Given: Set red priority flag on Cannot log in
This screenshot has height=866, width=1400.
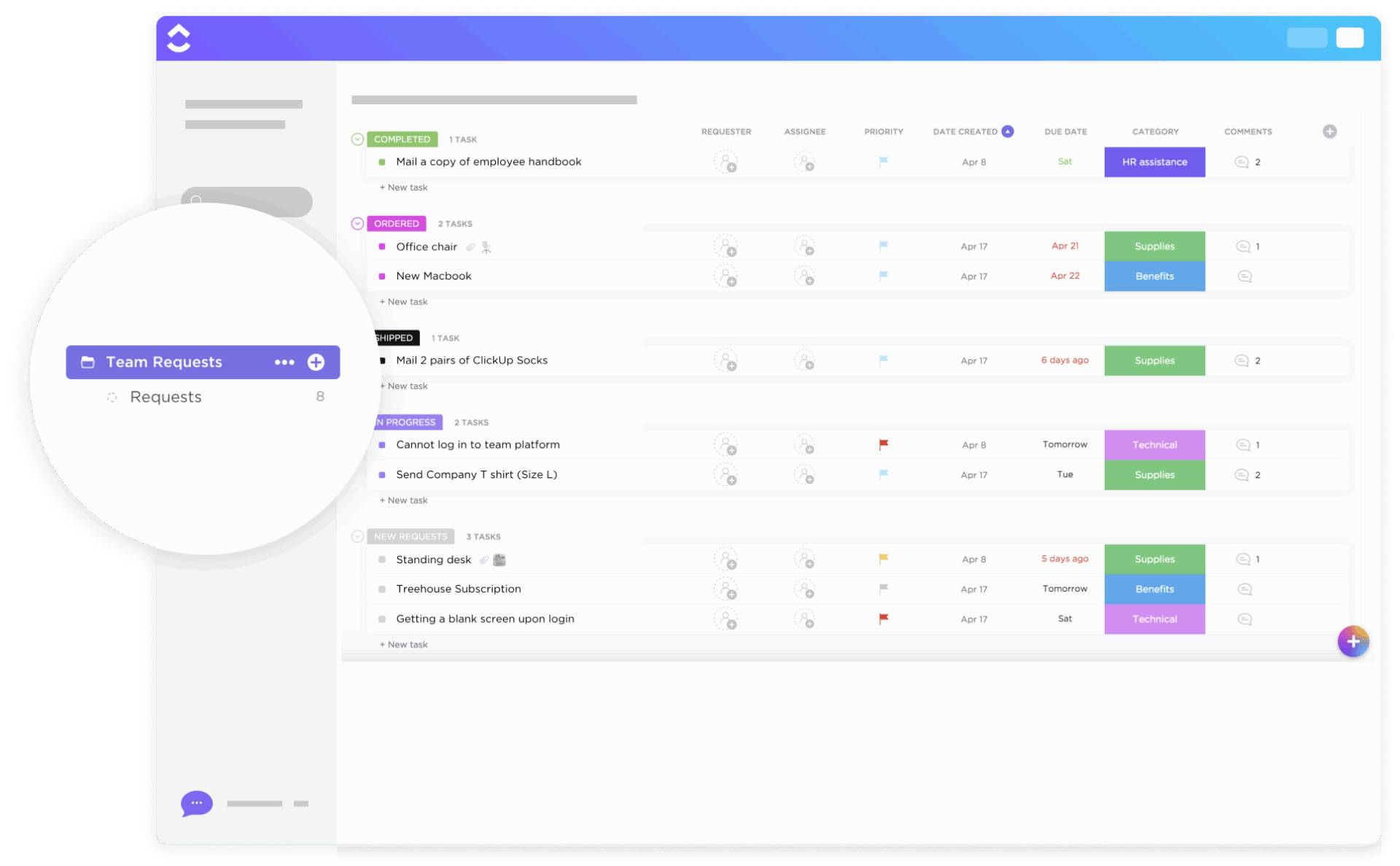Looking at the screenshot, I should click(x=883, y=444).
